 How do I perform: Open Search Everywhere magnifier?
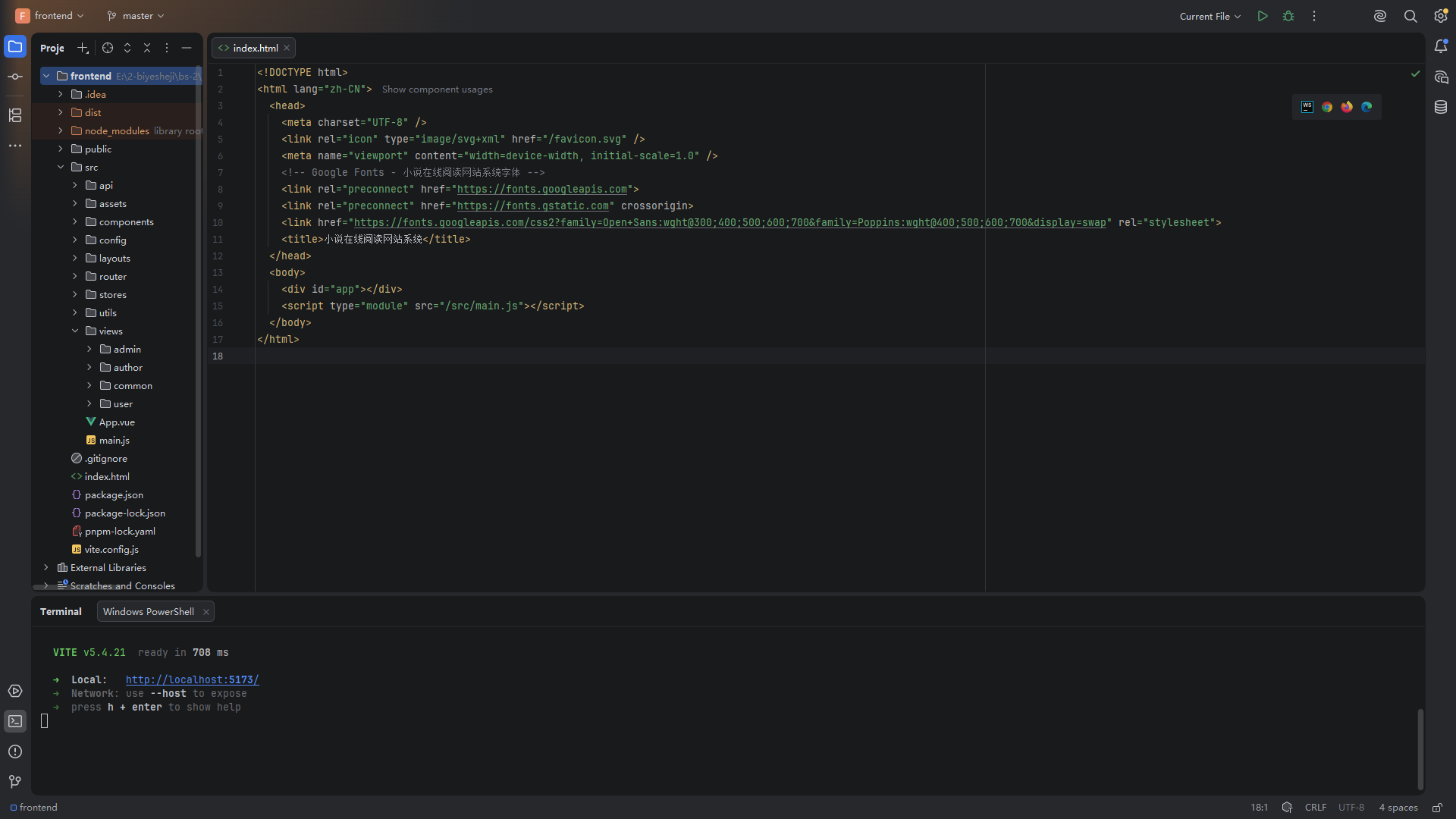(x=1410, y=16)
